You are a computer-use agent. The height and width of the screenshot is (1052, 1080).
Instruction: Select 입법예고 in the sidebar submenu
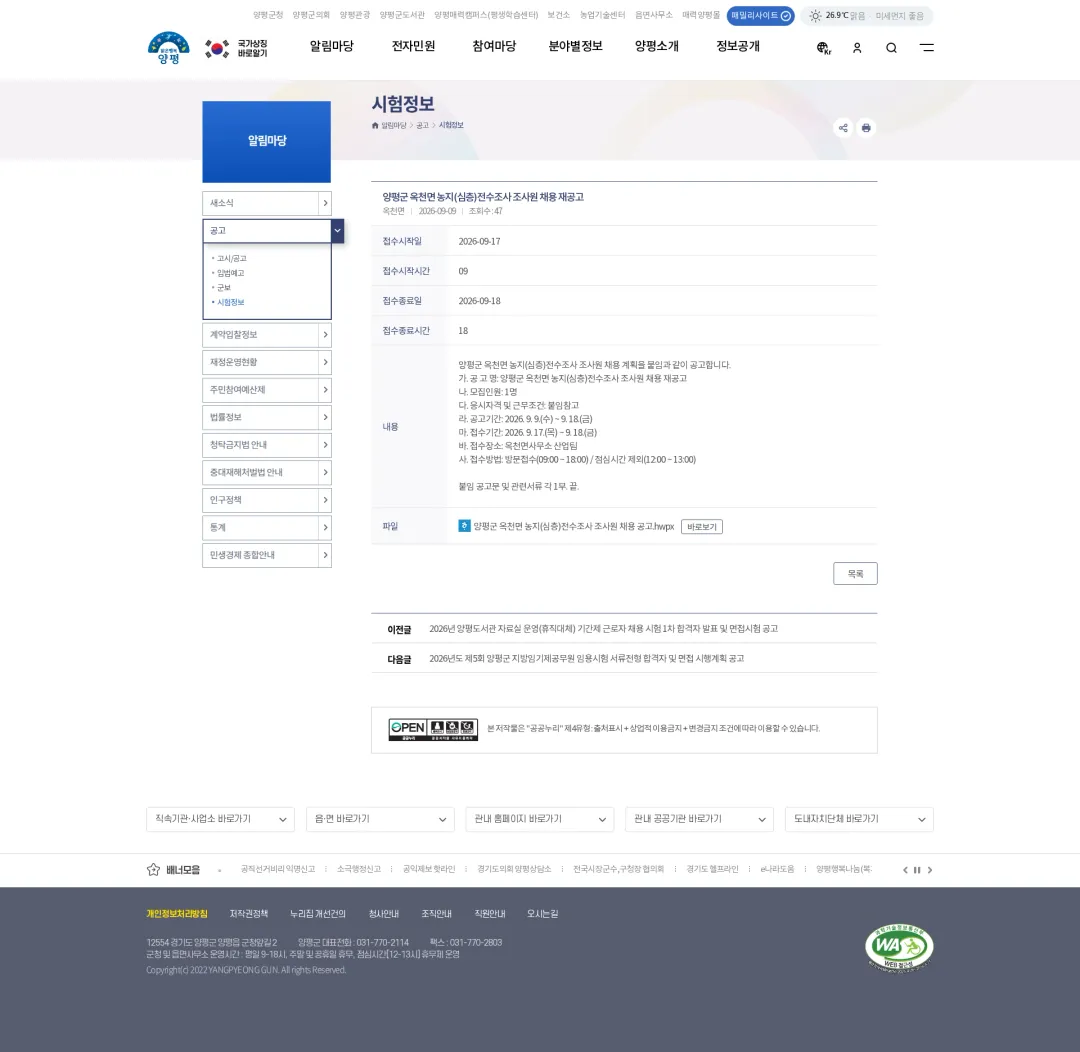tap(230, 273)
